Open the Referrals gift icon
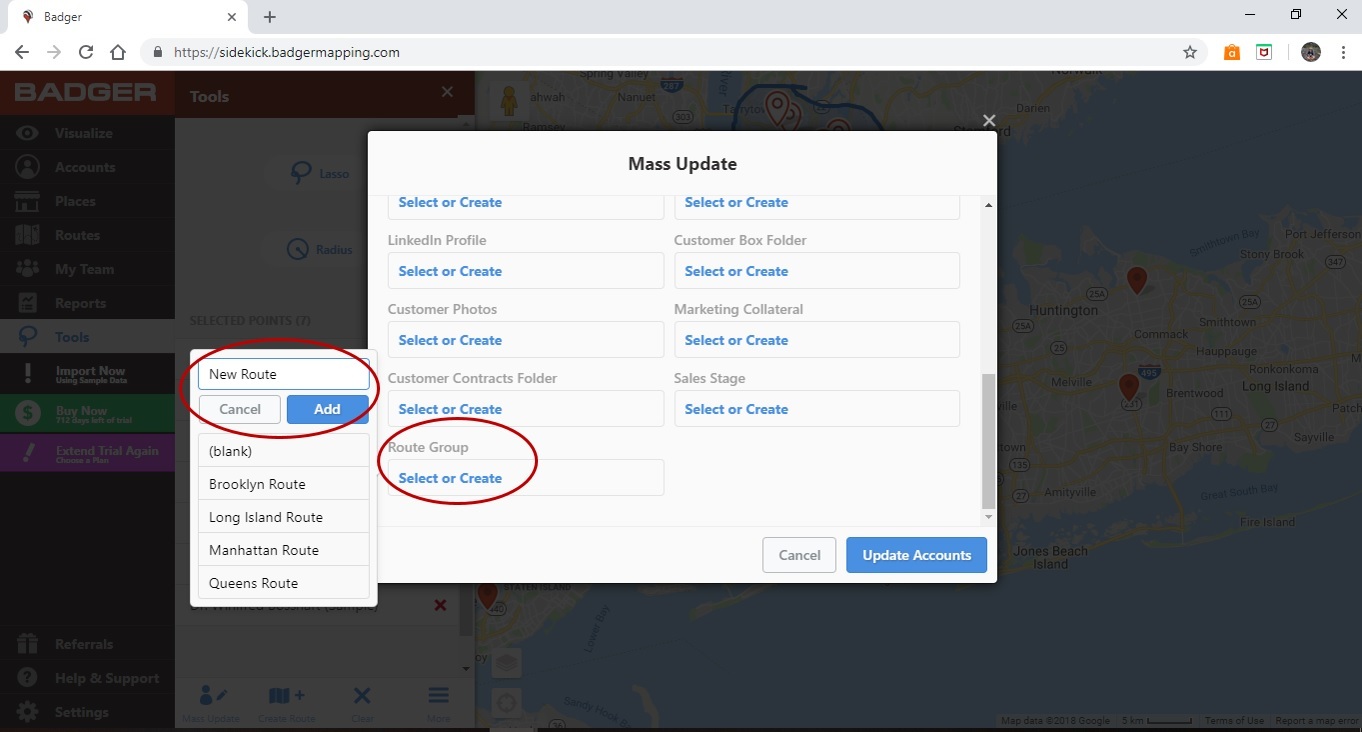This screenshot has height=732, width=1362. coord(28,644)
